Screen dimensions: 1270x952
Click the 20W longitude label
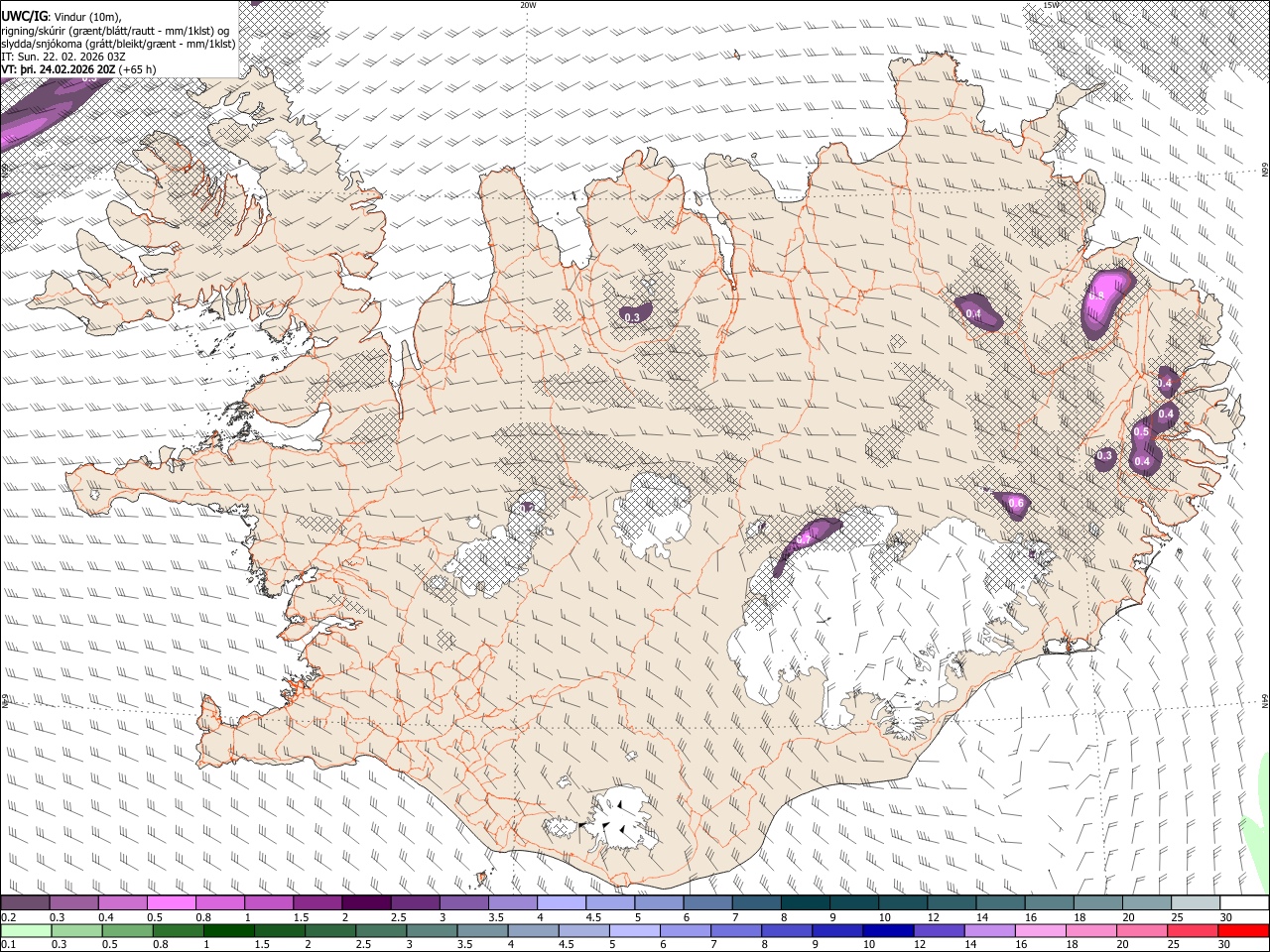tap(528, 5)
